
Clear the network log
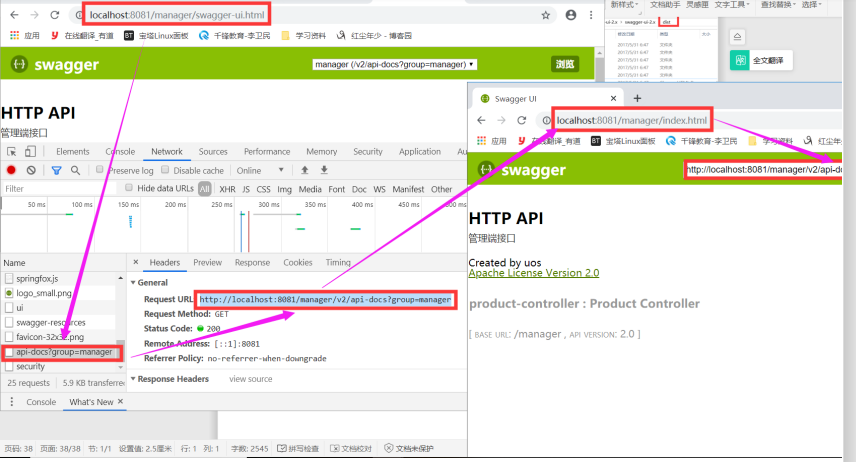31,170
